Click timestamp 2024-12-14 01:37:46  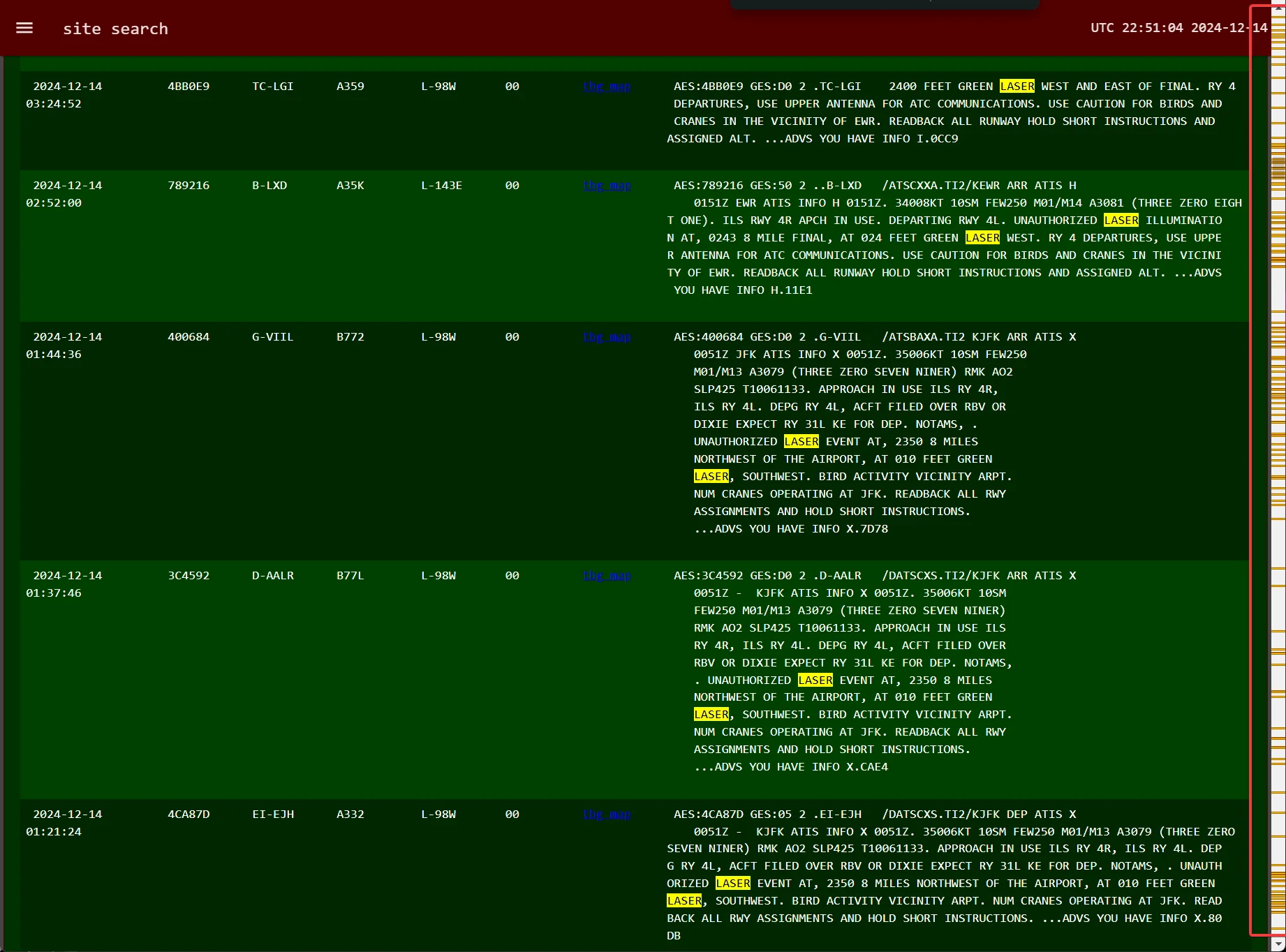pyautogui.click(x=64, y=584)
